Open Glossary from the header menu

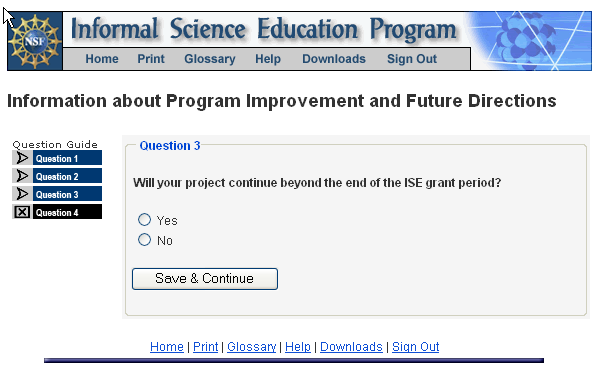[210, 59]
